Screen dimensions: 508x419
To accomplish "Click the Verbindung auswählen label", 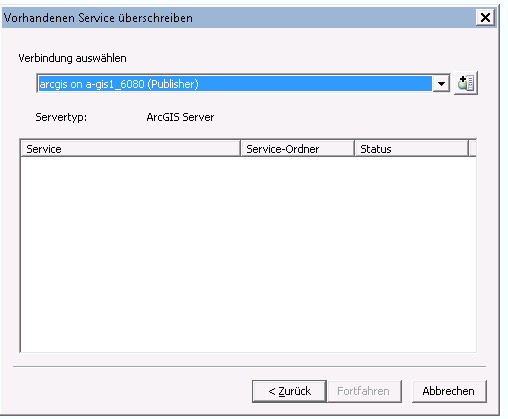I will pyautogui.click(x=72, y=58).
